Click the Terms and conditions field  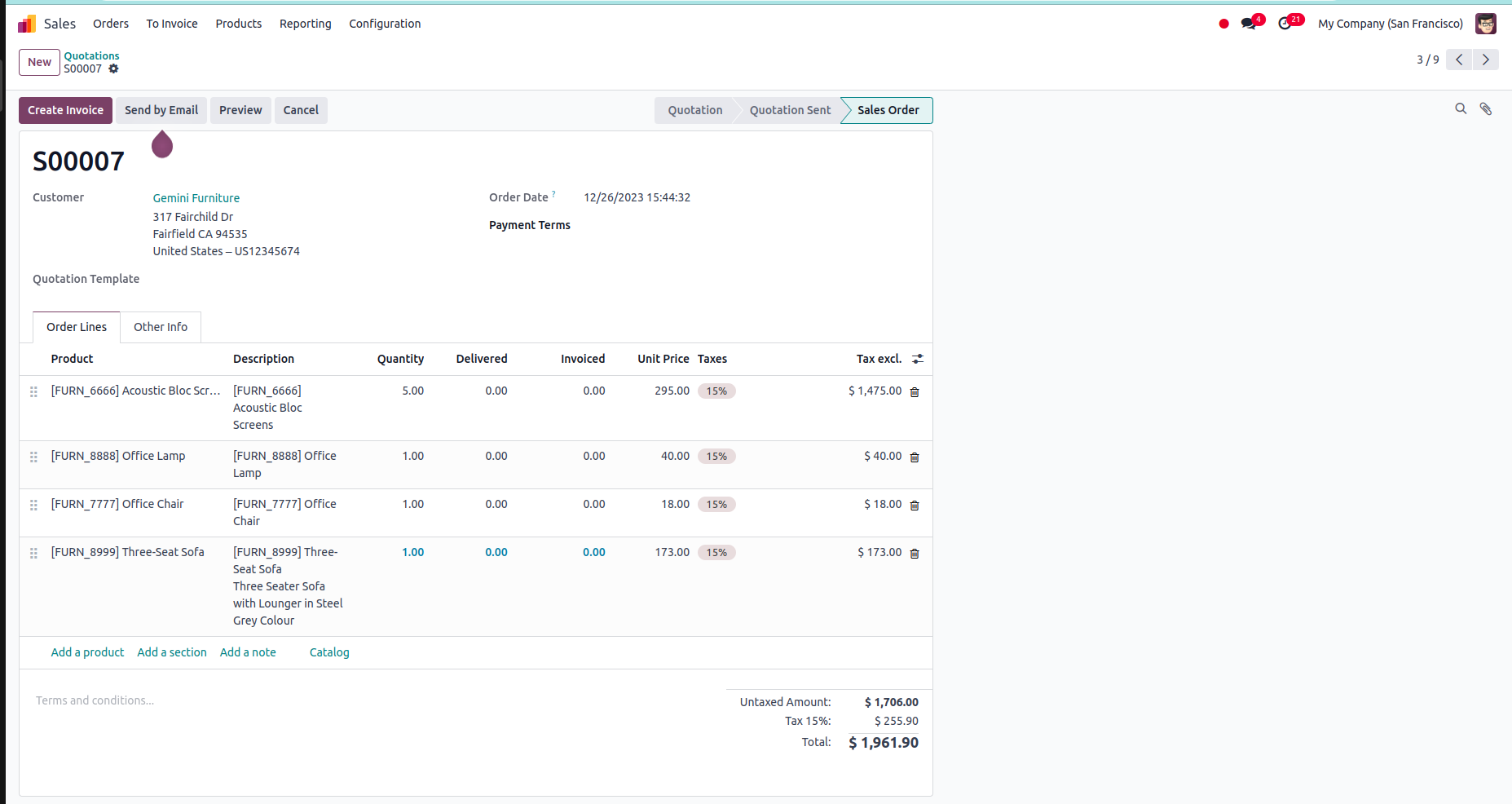(95, 700)
